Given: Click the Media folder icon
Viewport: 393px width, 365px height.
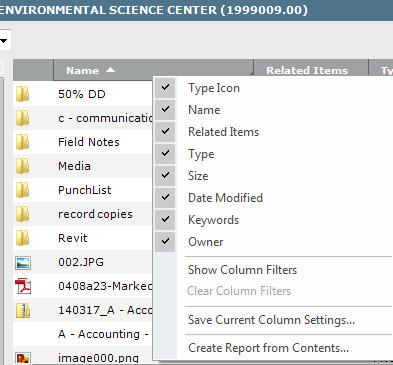Looking at the screenshot, I should 22,166.
